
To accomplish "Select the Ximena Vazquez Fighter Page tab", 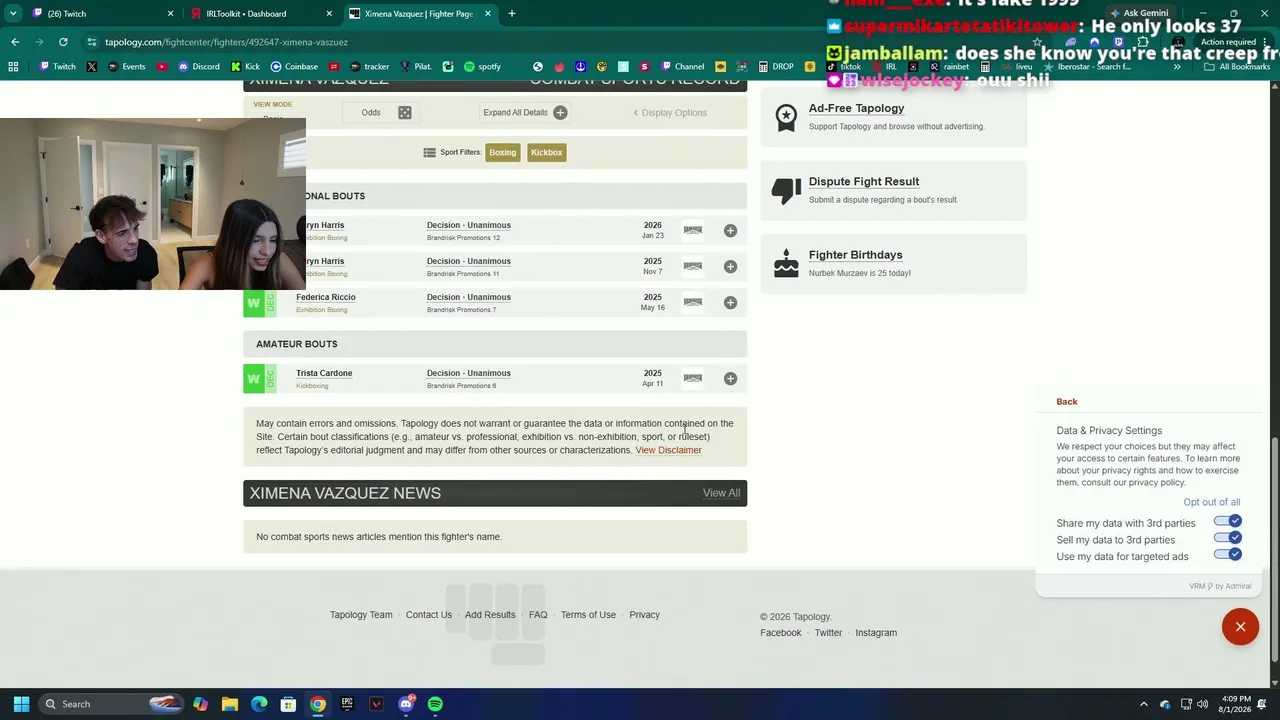I will click(x=419, y=14).
